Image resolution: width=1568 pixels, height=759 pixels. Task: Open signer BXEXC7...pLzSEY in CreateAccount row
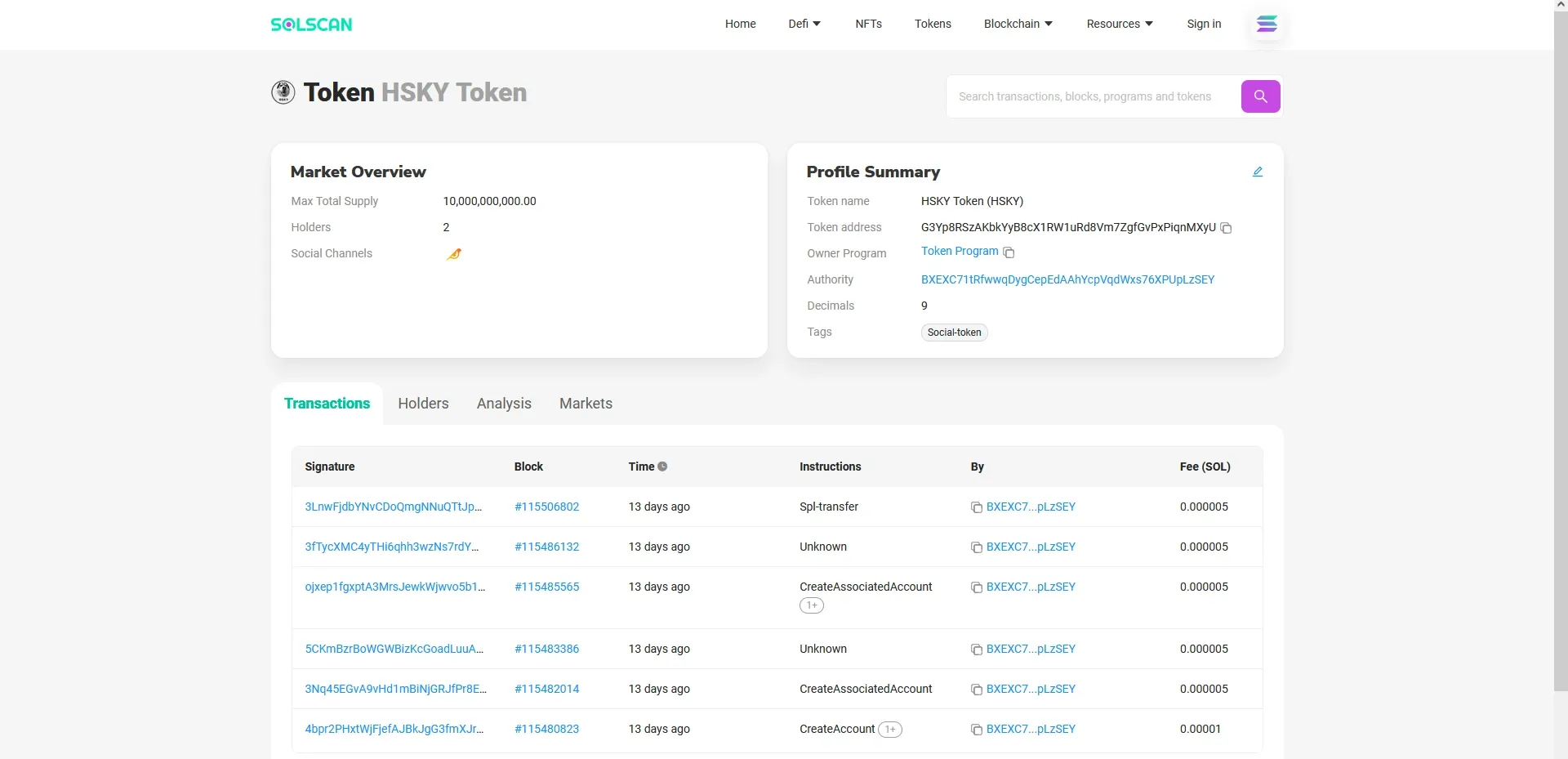click(1031, 729)
